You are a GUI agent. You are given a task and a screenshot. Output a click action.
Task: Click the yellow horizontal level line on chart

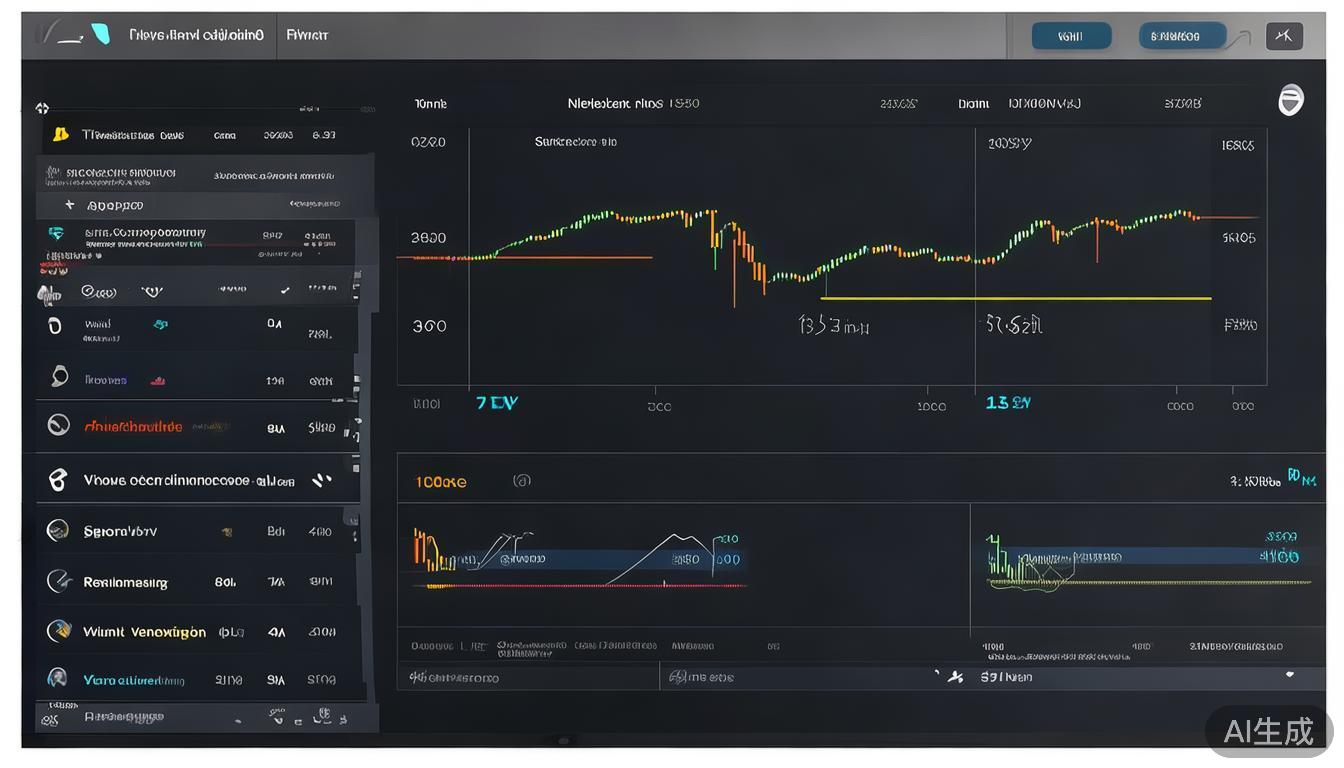click(1015, 298)
